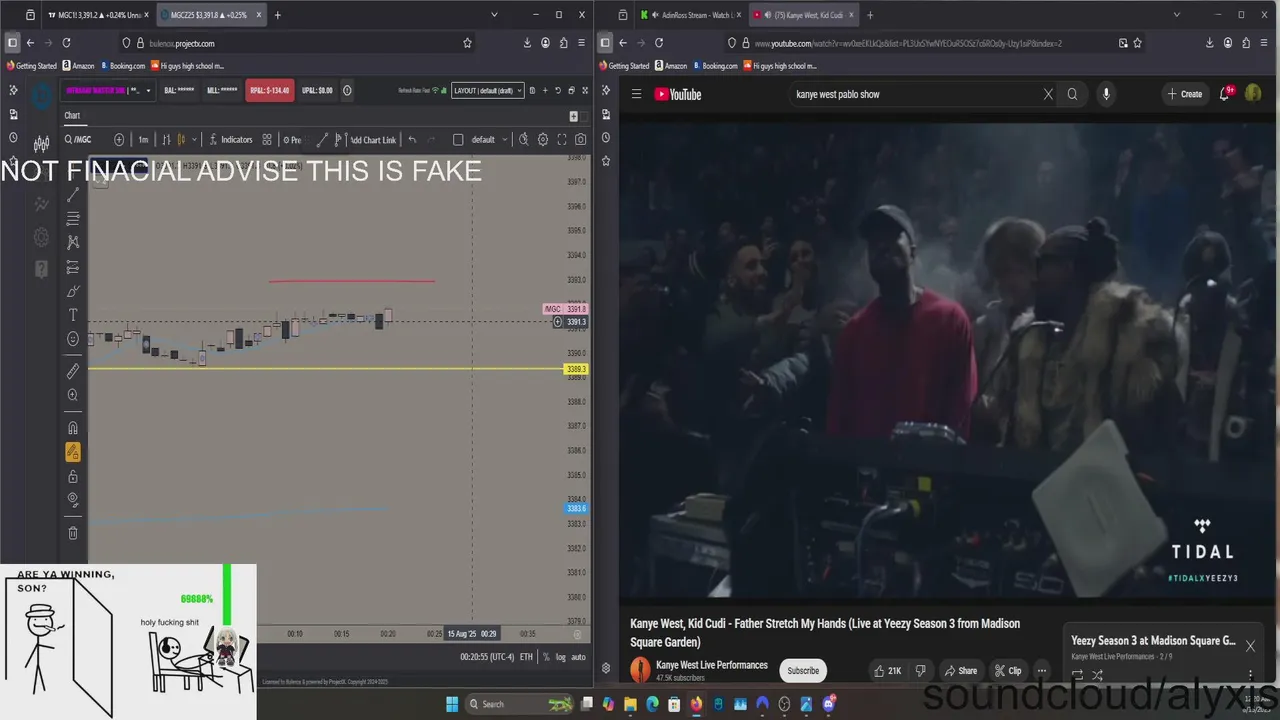Open the YouTube hamburger guide menu
The width and height of the screenshot is (1280, 720).
click(x=636, y=94)
